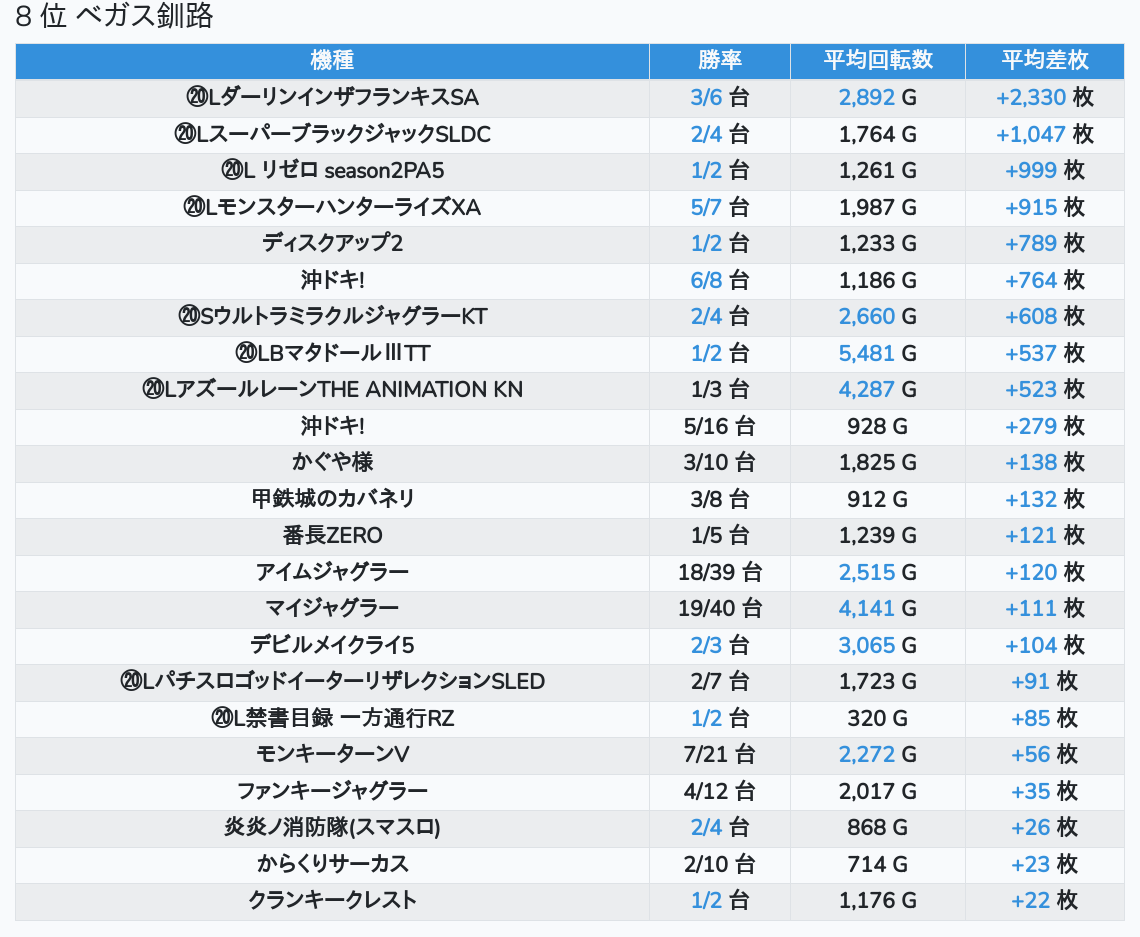
Task: Select machine name 甲鉄城のカバネリ
Action: tap(332, 499)
